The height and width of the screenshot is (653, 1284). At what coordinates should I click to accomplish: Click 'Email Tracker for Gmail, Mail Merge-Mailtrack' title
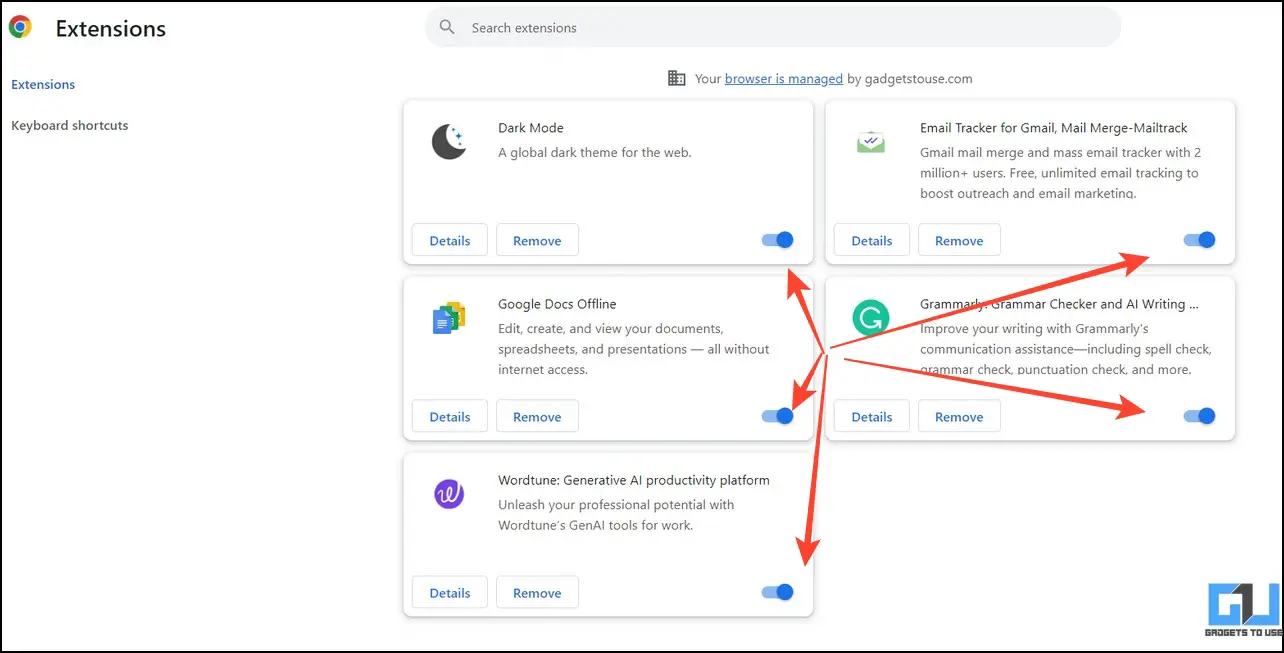pos(1054,128)
